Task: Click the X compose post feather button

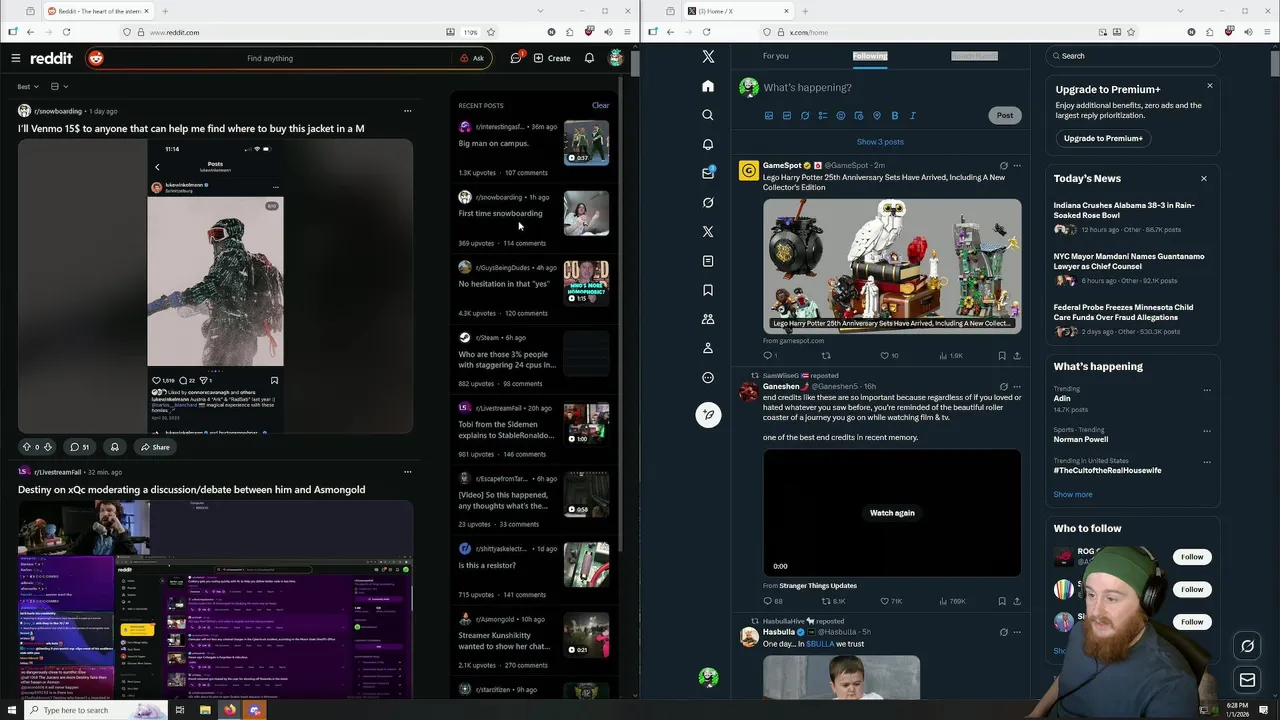Action: [708, 414]
